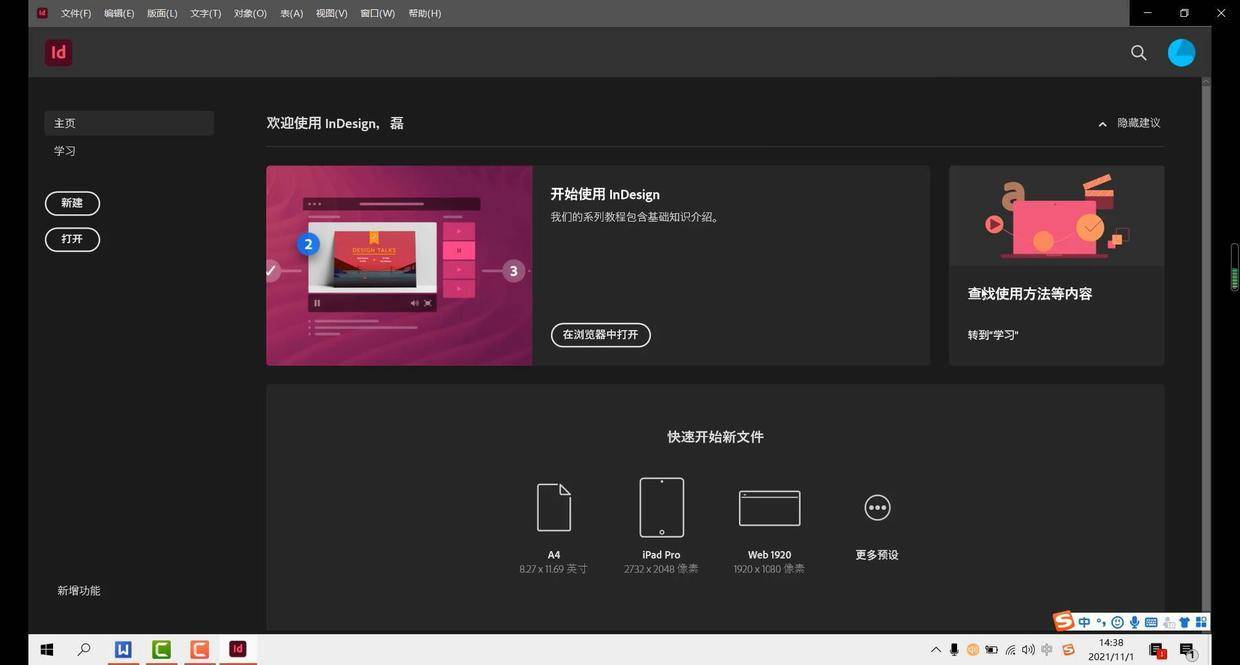Open the 新增功能 link

(79, 591)
